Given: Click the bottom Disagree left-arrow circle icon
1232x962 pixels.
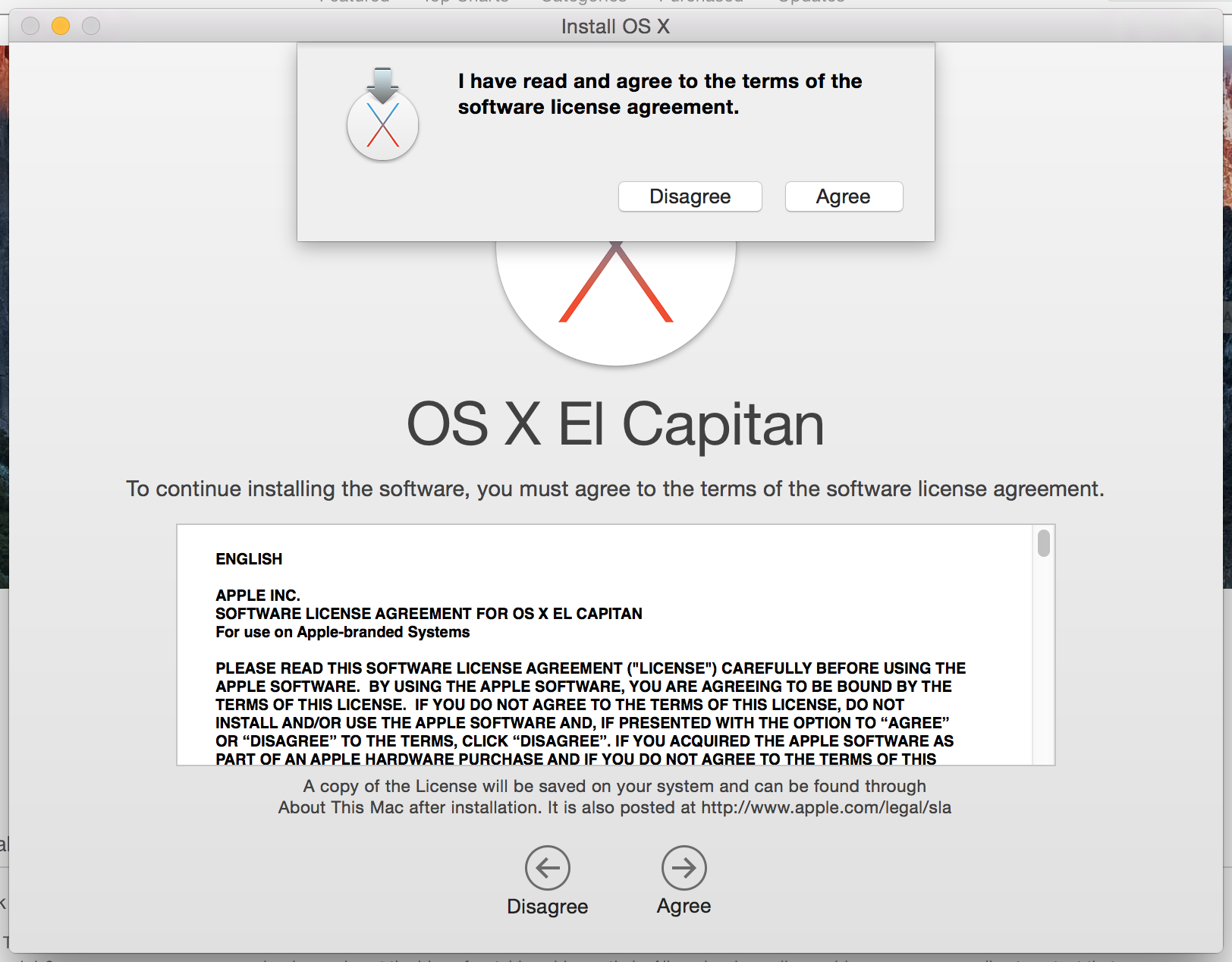Looking at the screenshot, I should pyautogui.click(x=548, y=868).
